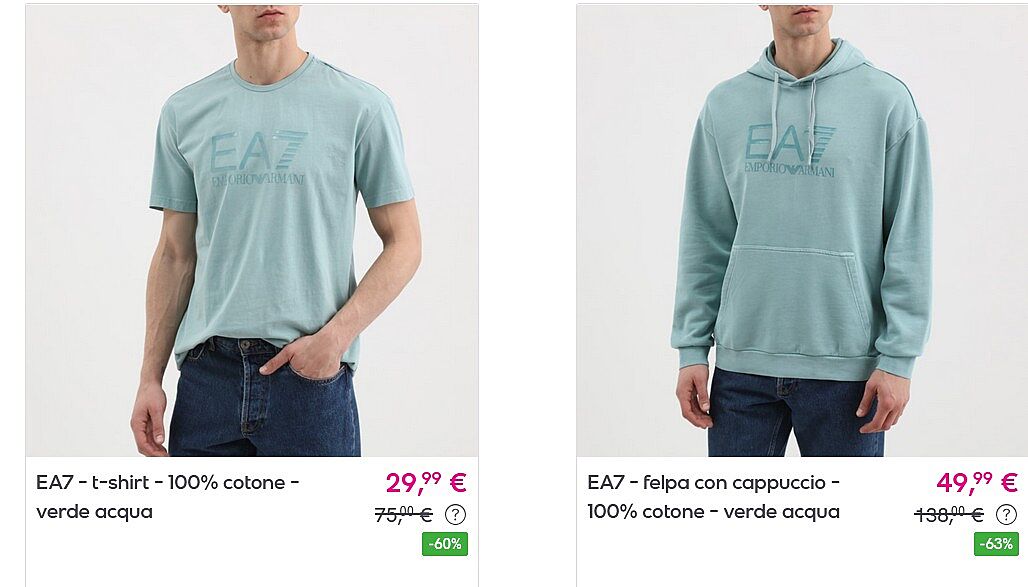Open the EA7 t-shirt product photo

click(x=252, y=230)
